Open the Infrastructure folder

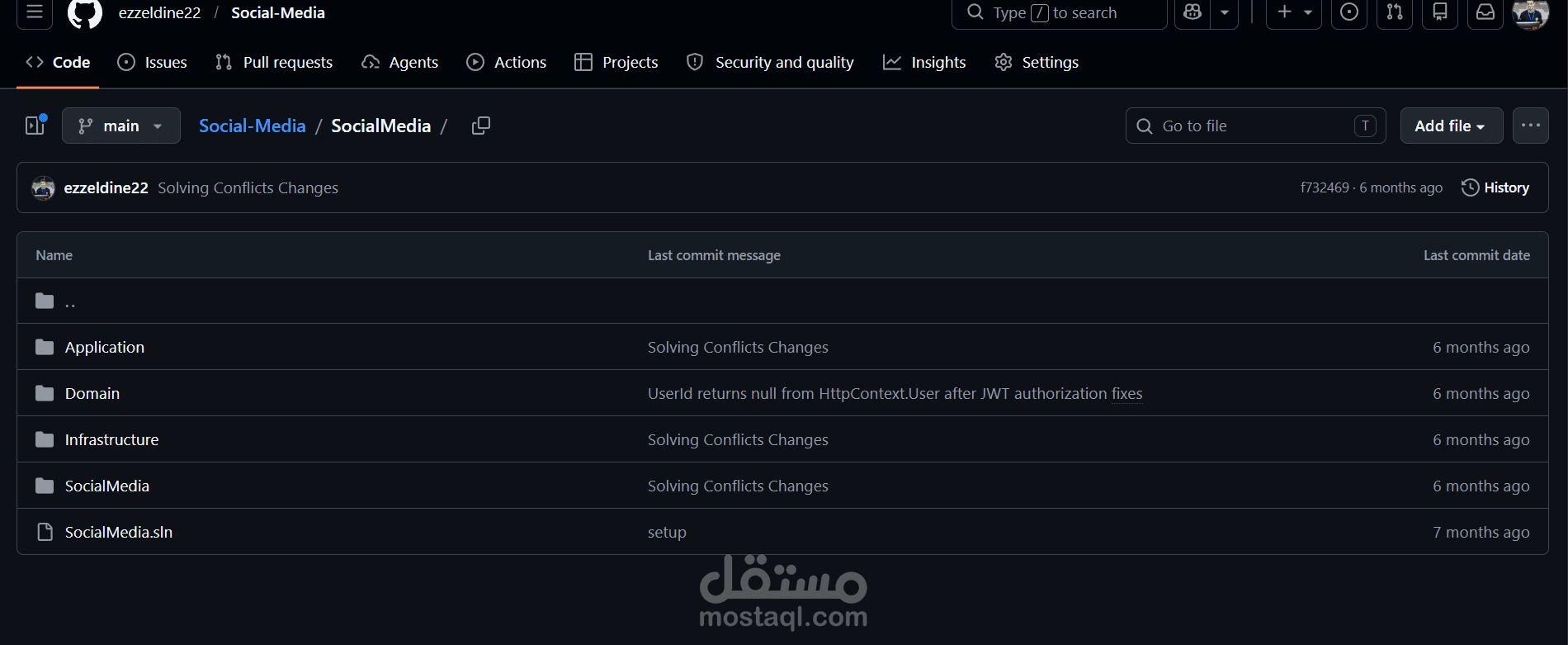(x=112, y=440)
